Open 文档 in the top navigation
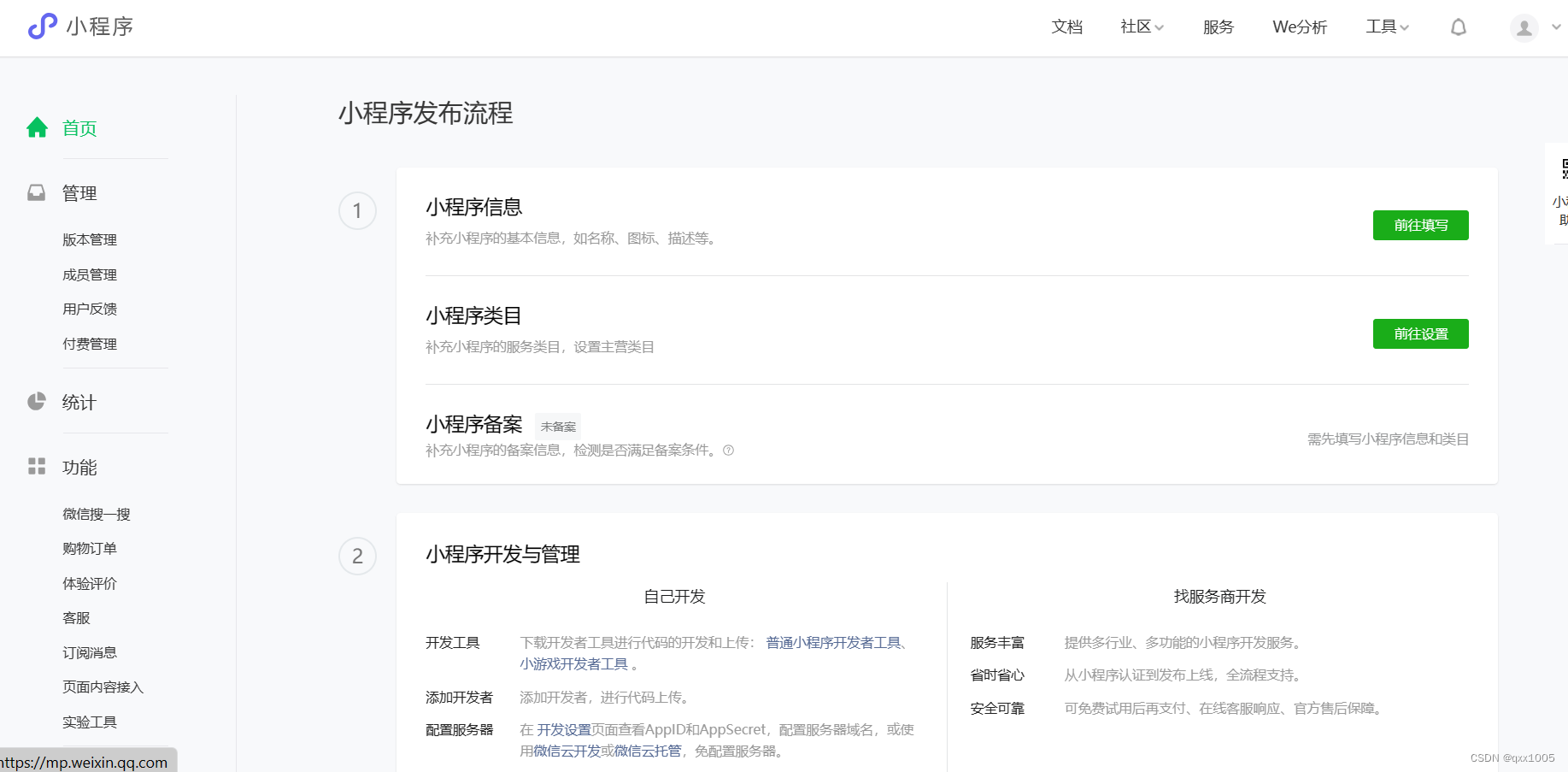 point(1066,27)
